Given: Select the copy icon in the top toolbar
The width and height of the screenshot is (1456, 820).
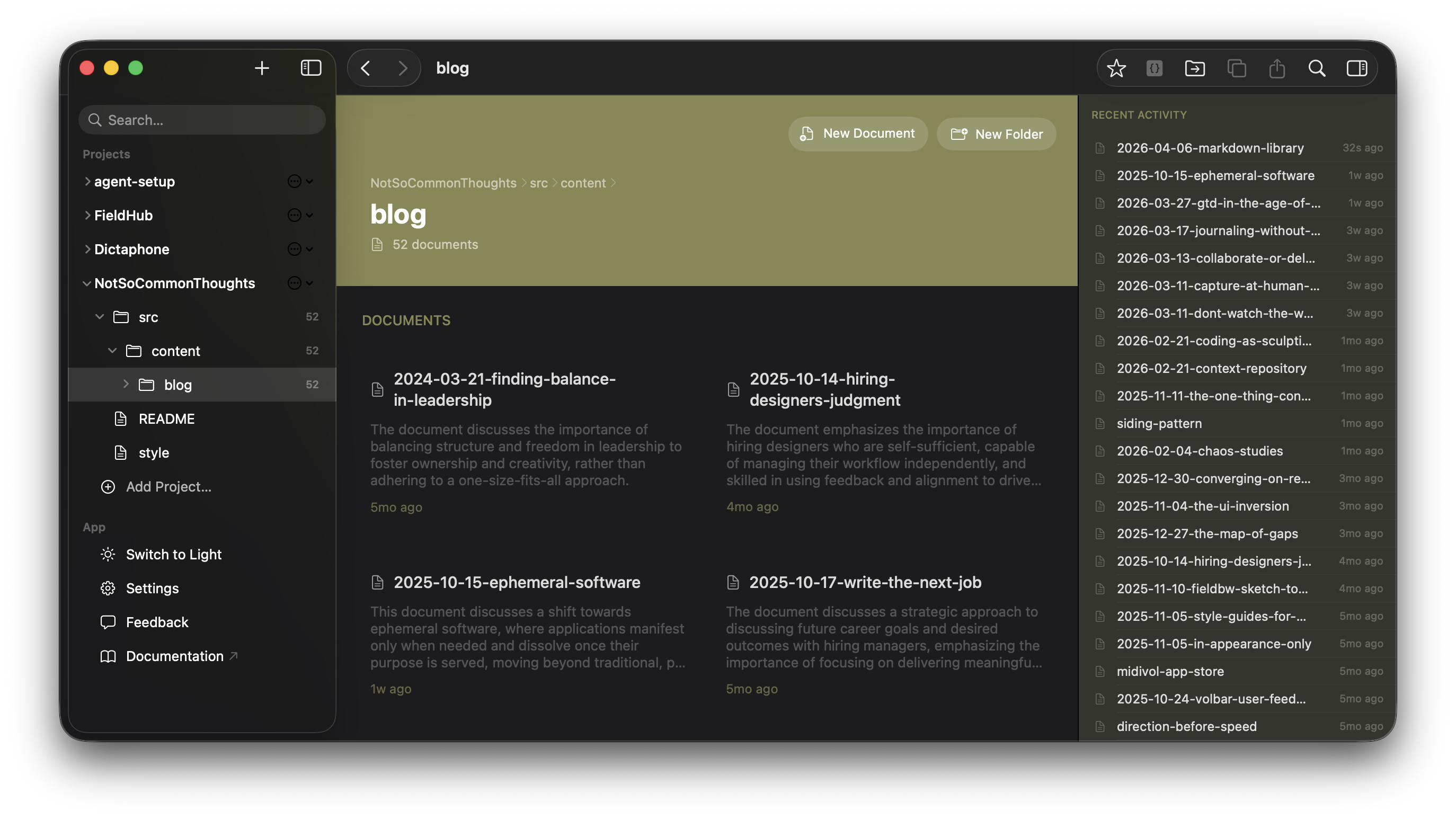Looking at the screenshot, I should coord(1236,68).
